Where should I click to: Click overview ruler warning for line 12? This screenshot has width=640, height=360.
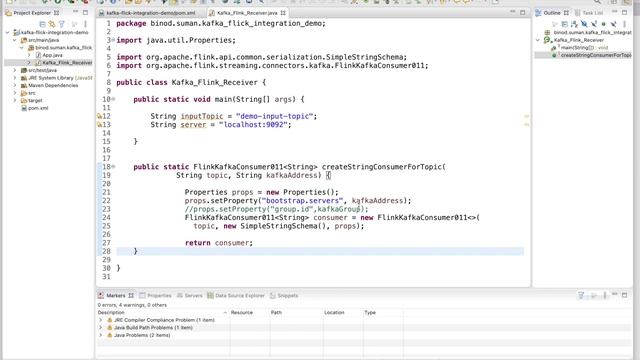[x=527, y=116]
